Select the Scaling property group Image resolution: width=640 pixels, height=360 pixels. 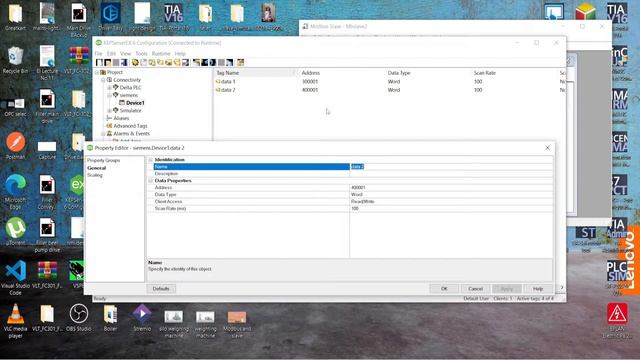pyautogui.click(x=95, y=175)
